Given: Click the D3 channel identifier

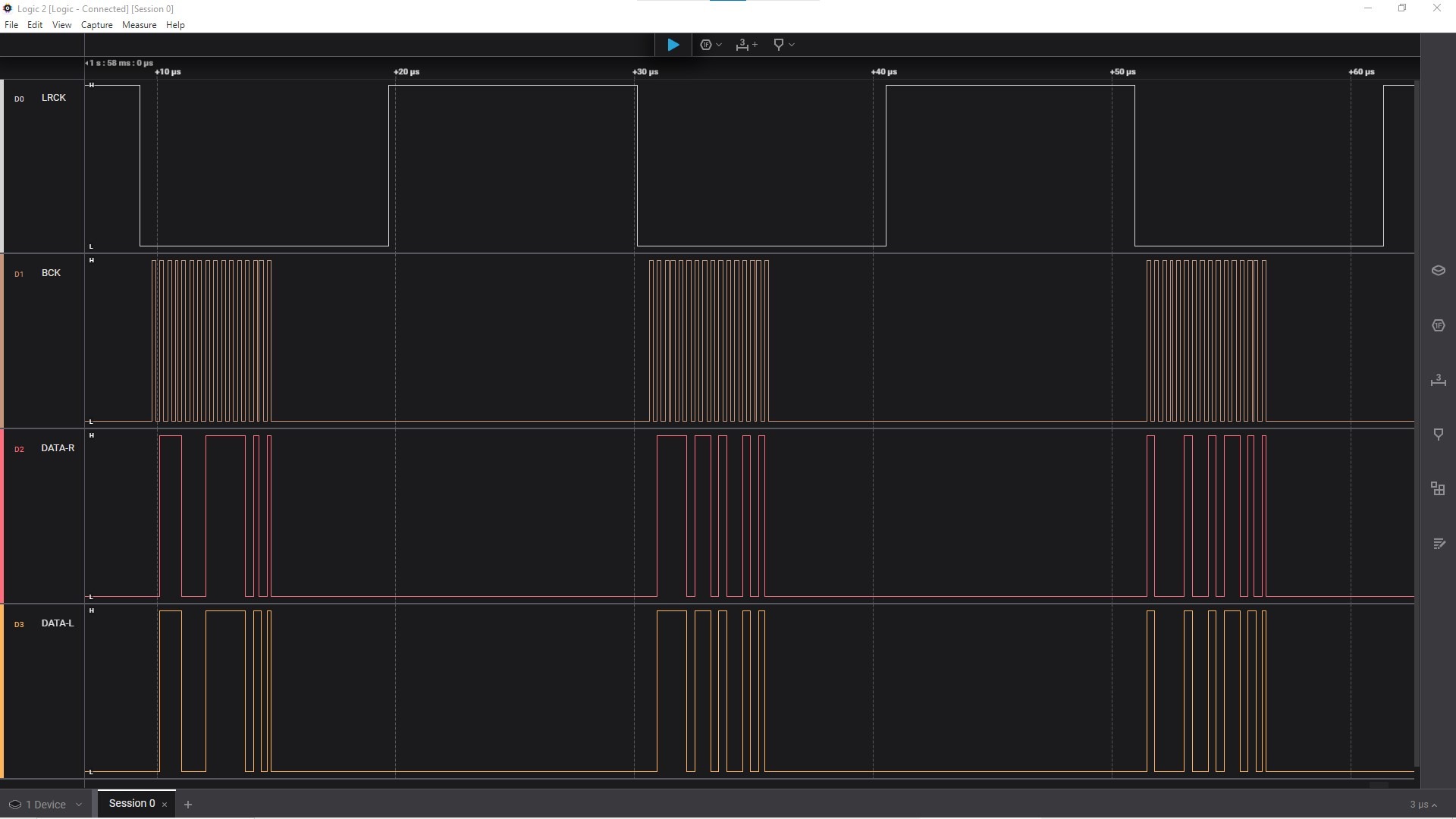Looking at the screenshot, I should point(19,624).
